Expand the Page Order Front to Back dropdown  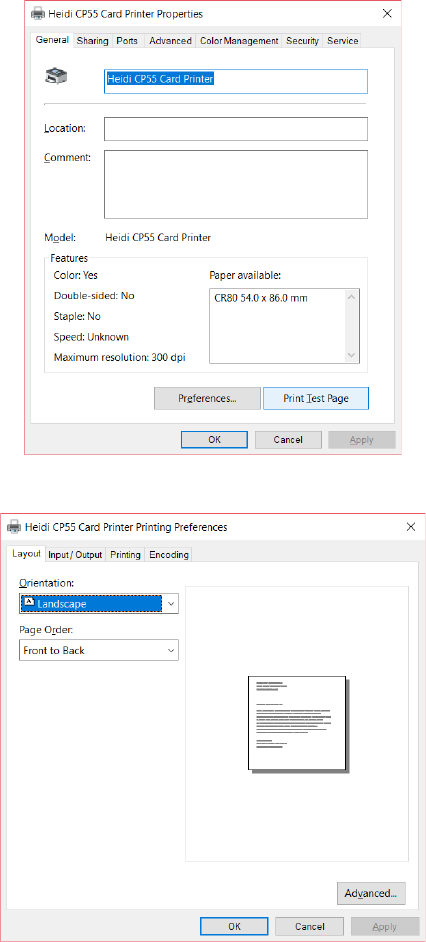pyautogui.click(x=99, y=650)
